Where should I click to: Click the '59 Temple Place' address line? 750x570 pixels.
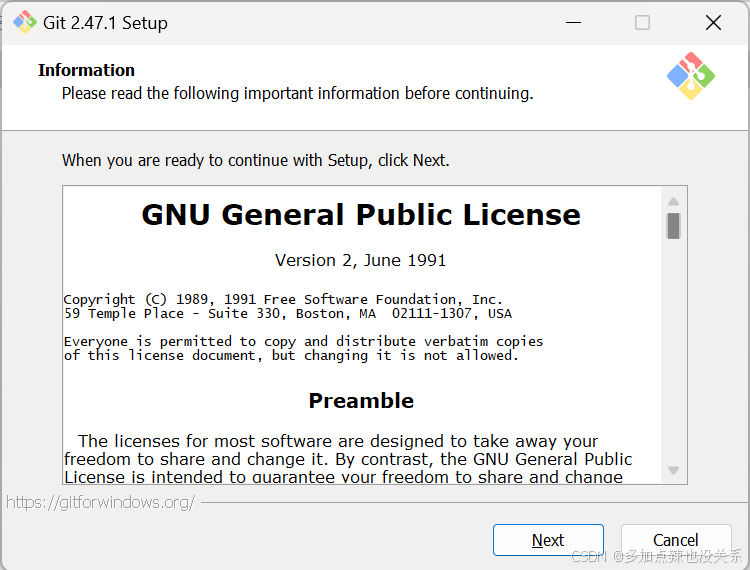(288, 314)
